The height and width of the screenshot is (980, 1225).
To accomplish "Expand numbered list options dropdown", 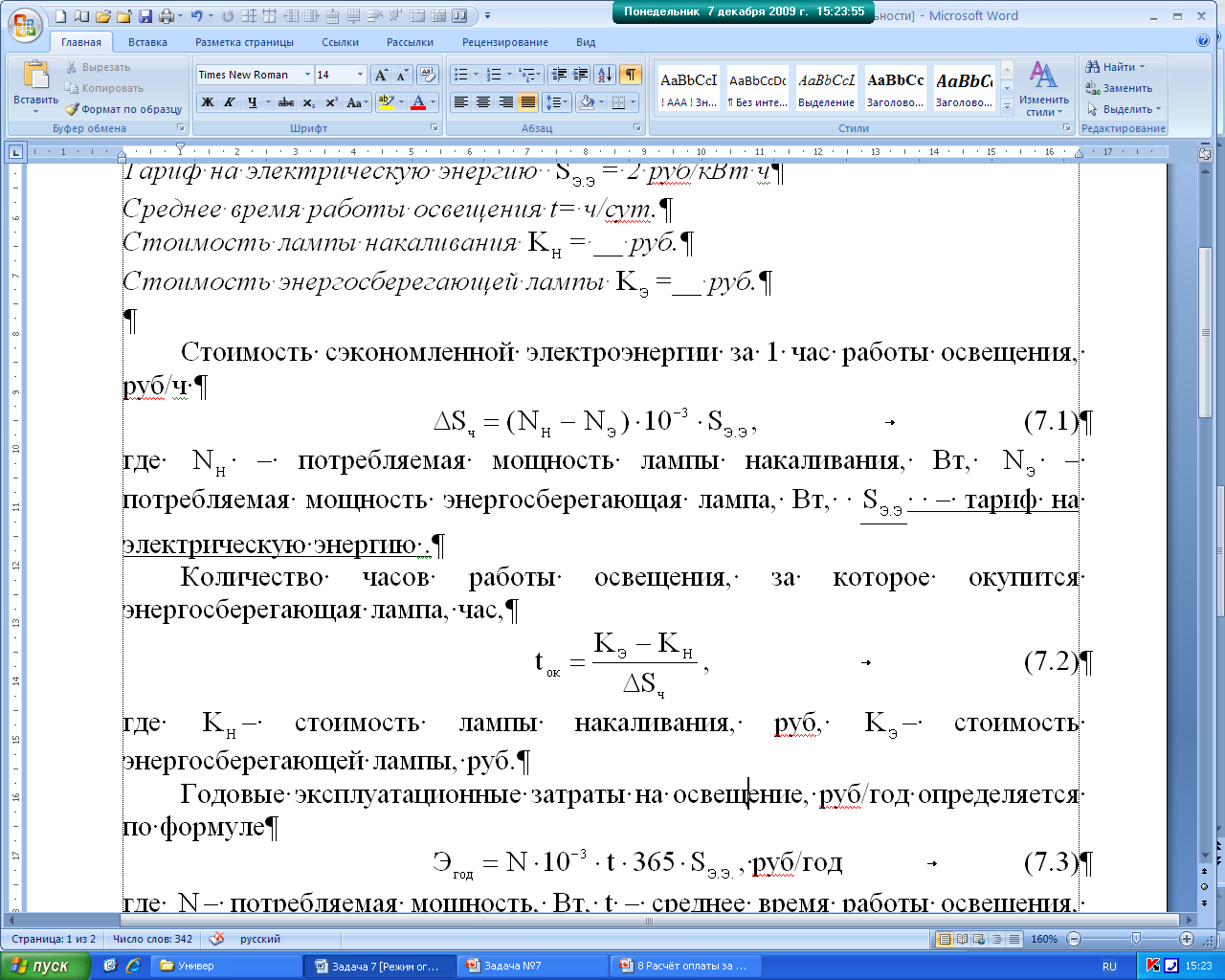I will [510, 75].
